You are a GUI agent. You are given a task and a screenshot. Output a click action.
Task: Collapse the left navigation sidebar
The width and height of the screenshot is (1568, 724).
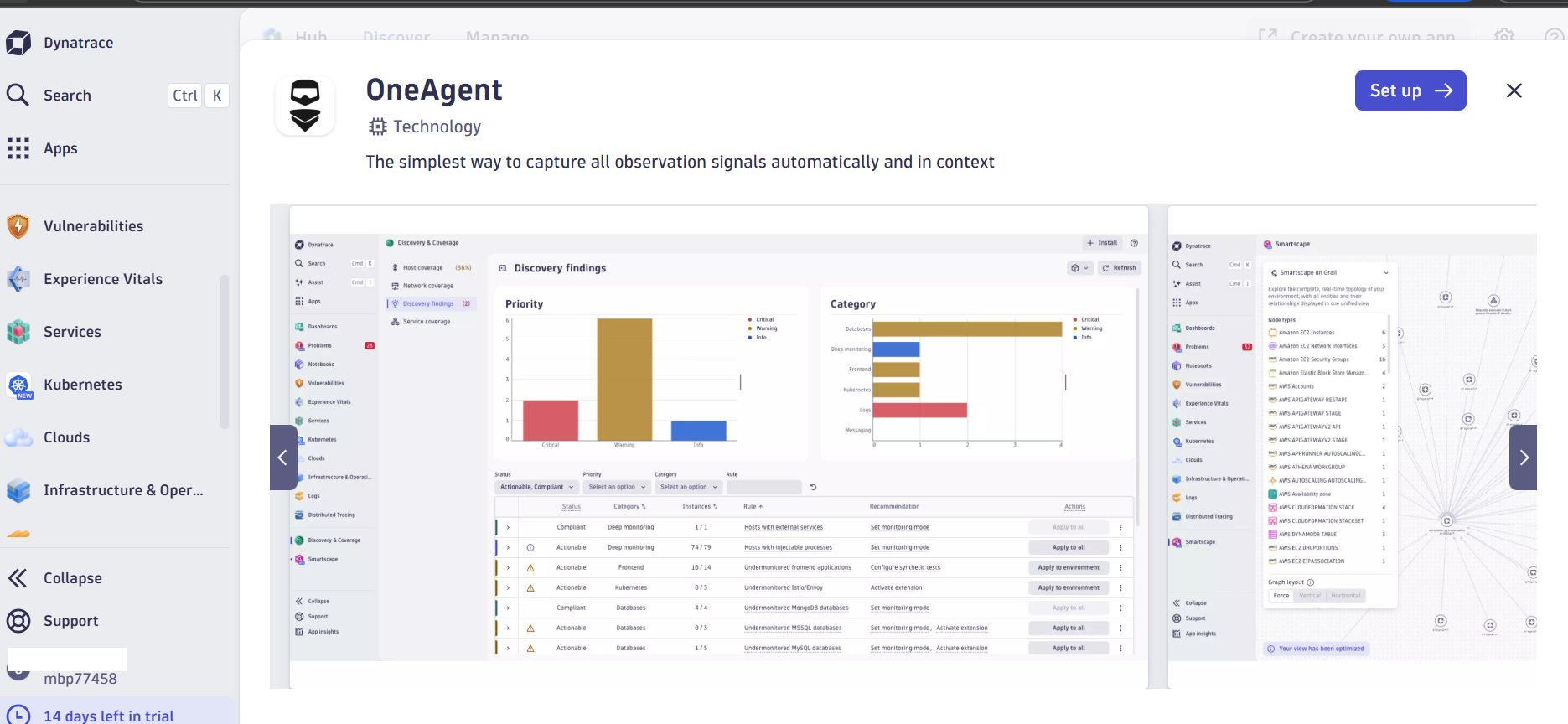[x=54, y=578]
